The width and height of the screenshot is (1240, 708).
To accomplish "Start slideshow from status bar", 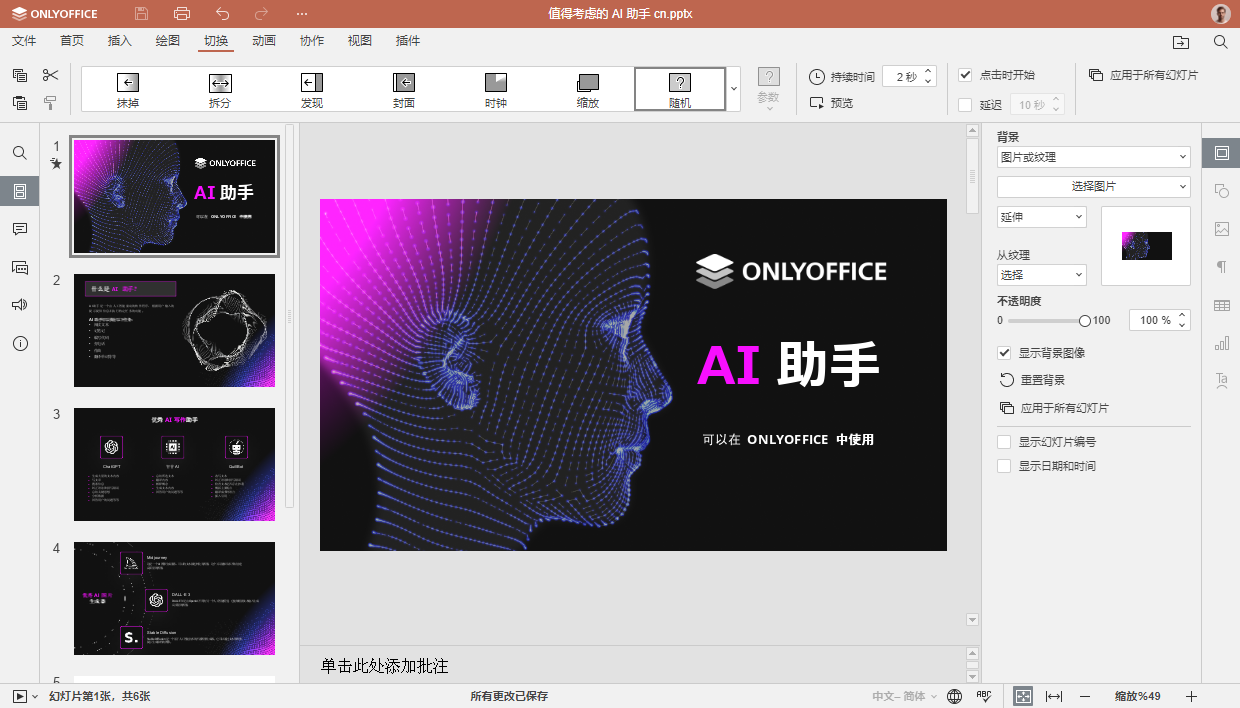I will (20, 696).
